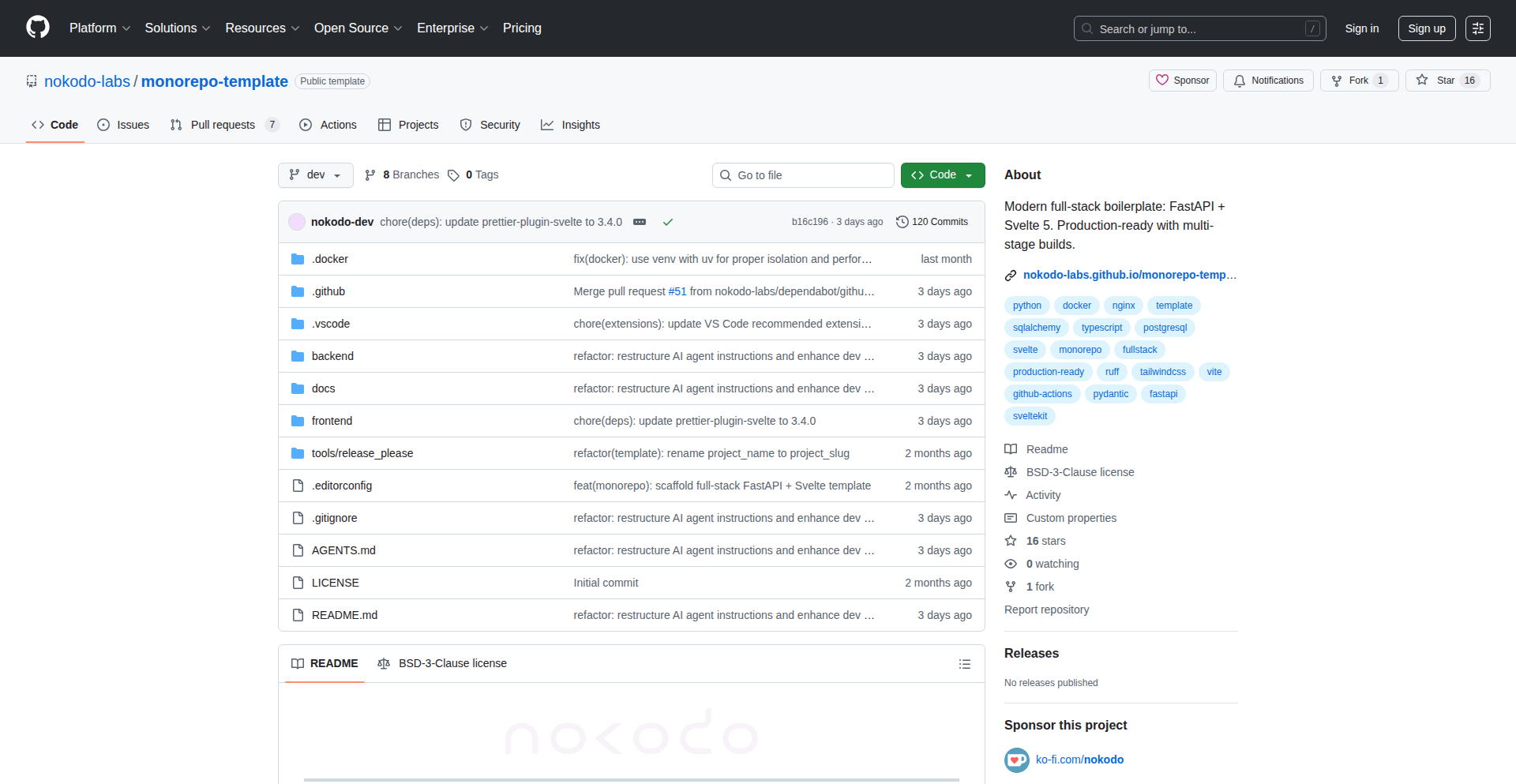Click the GitHub logo icon
The image size is (1516, 784).
[37, 28]
